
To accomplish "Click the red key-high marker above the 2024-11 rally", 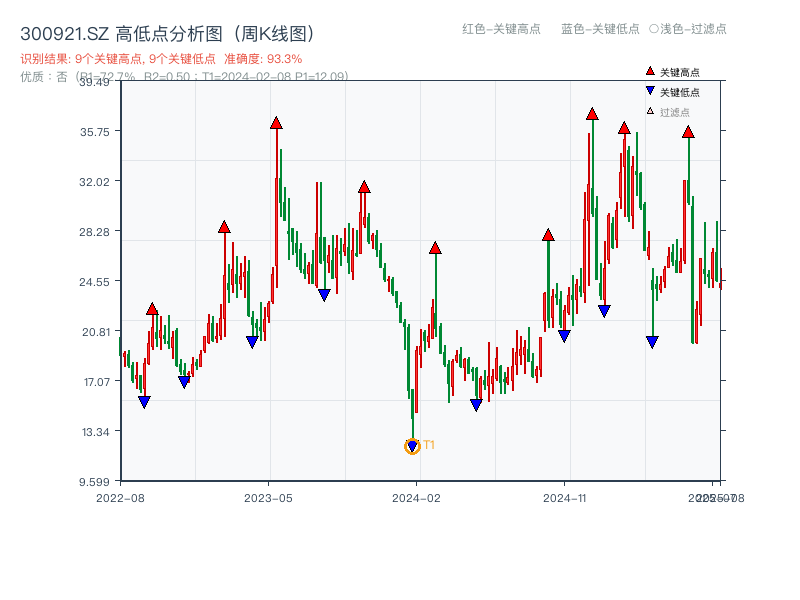I will pos(591,116).
